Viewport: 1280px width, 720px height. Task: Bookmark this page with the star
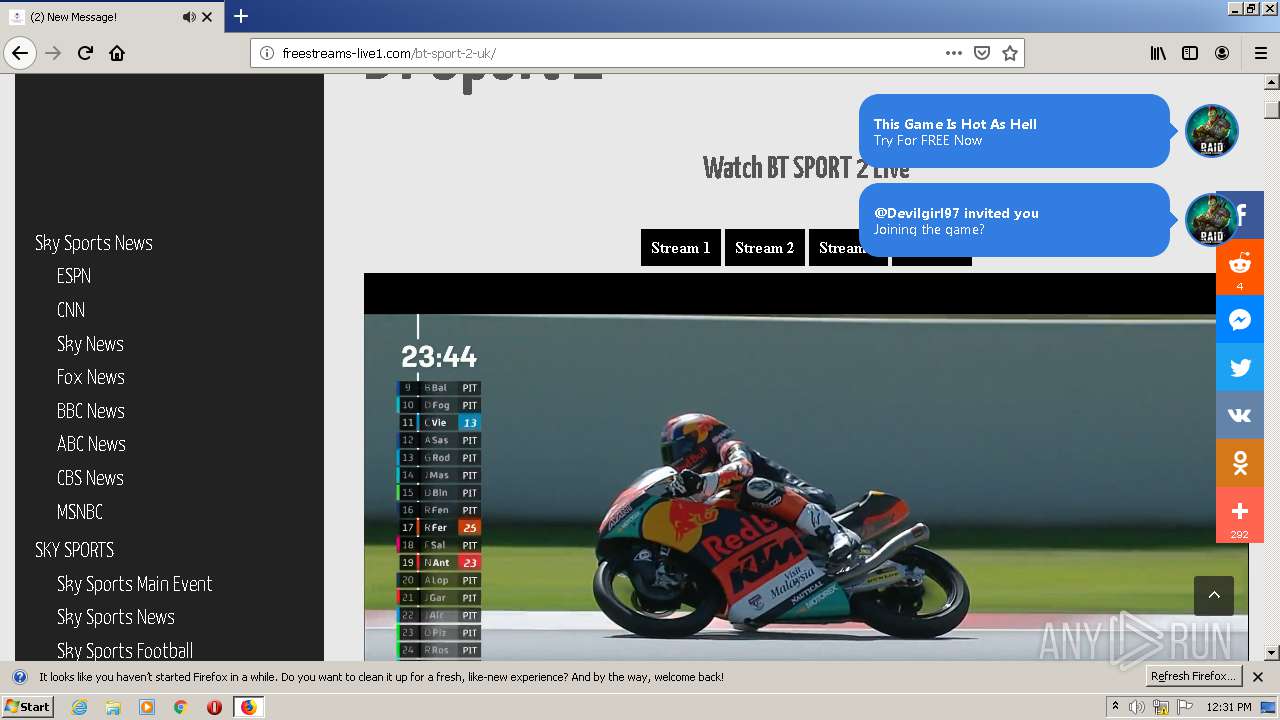pos(1010,53)
